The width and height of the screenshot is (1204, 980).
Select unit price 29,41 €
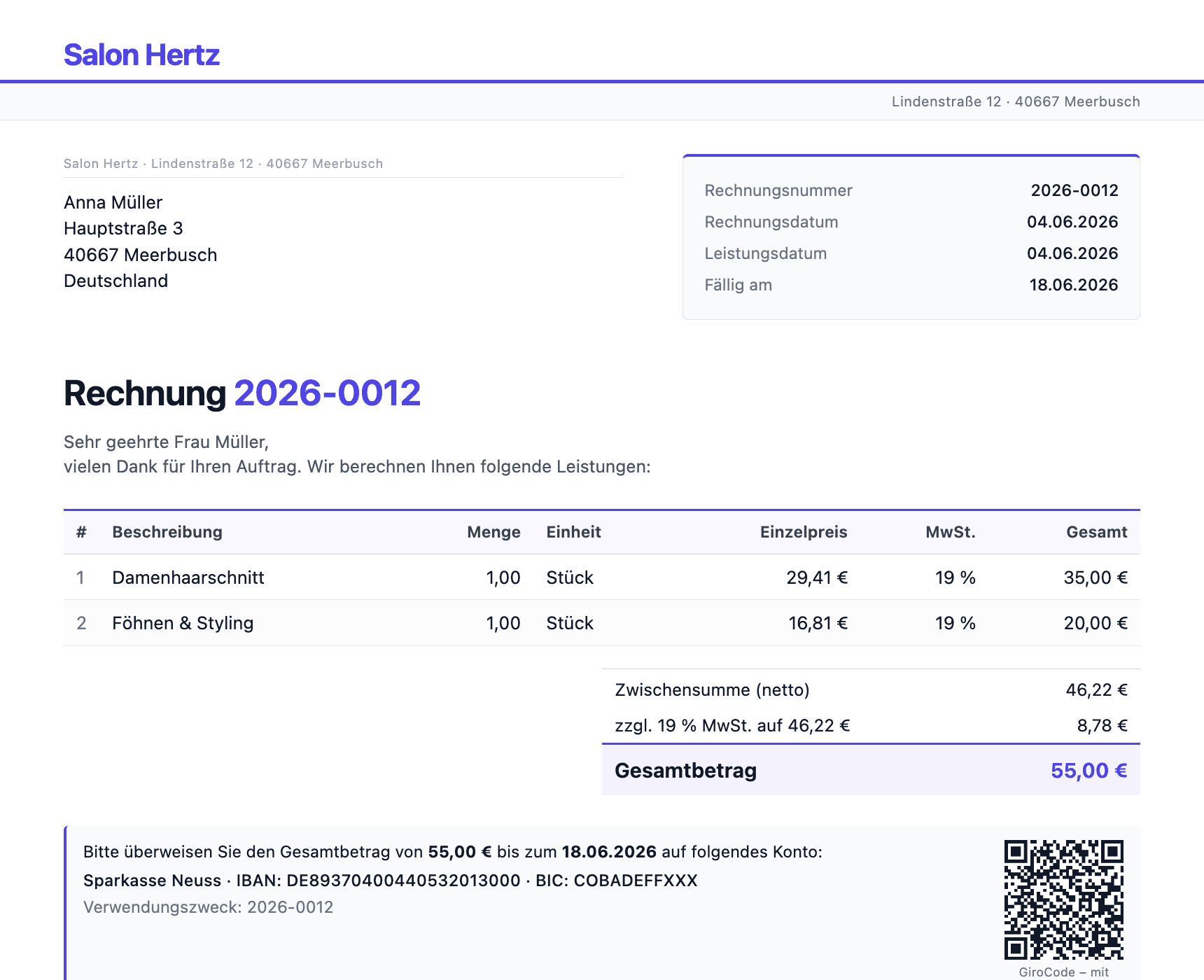817,577
